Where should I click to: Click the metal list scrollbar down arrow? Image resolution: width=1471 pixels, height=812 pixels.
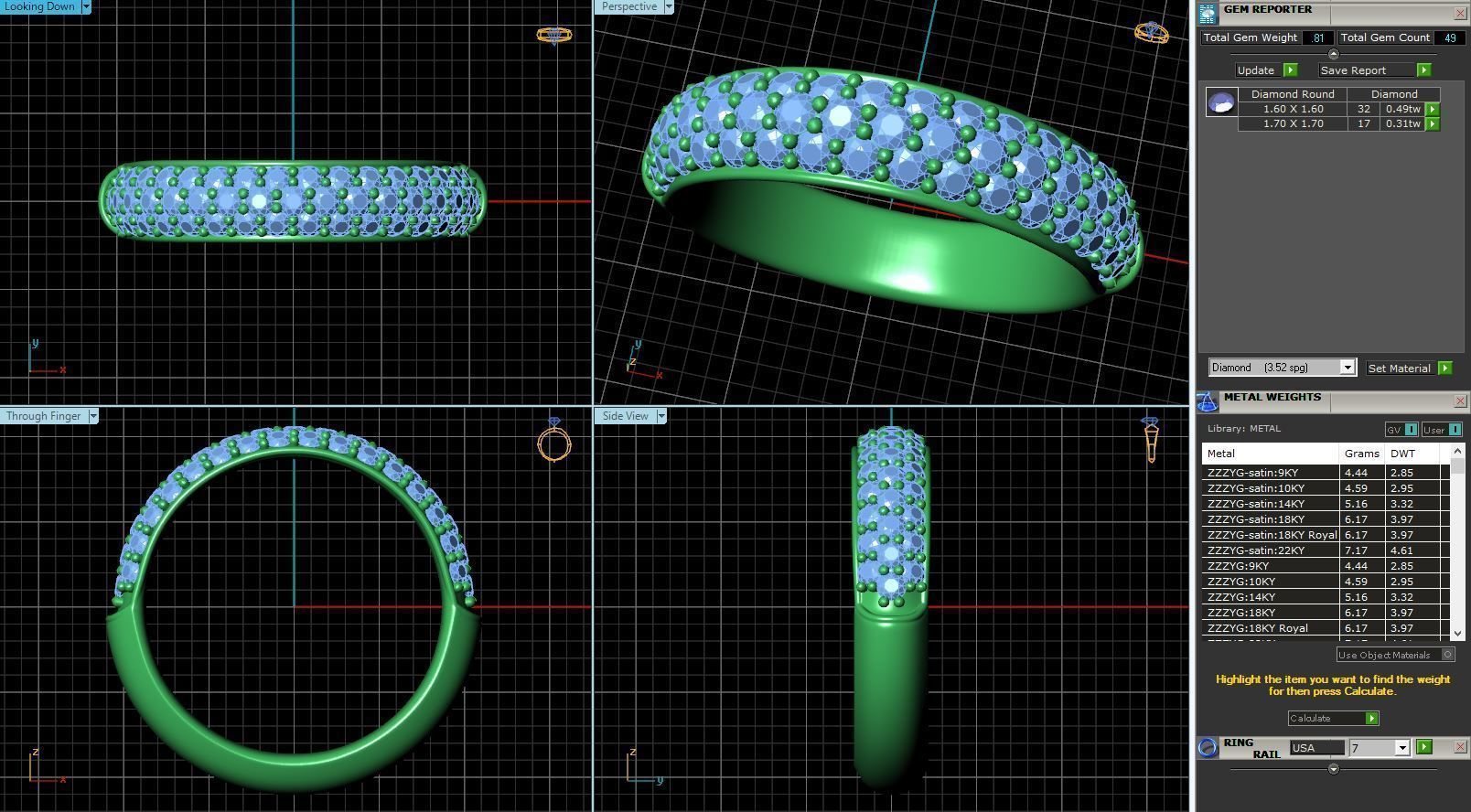point(1457,633)
